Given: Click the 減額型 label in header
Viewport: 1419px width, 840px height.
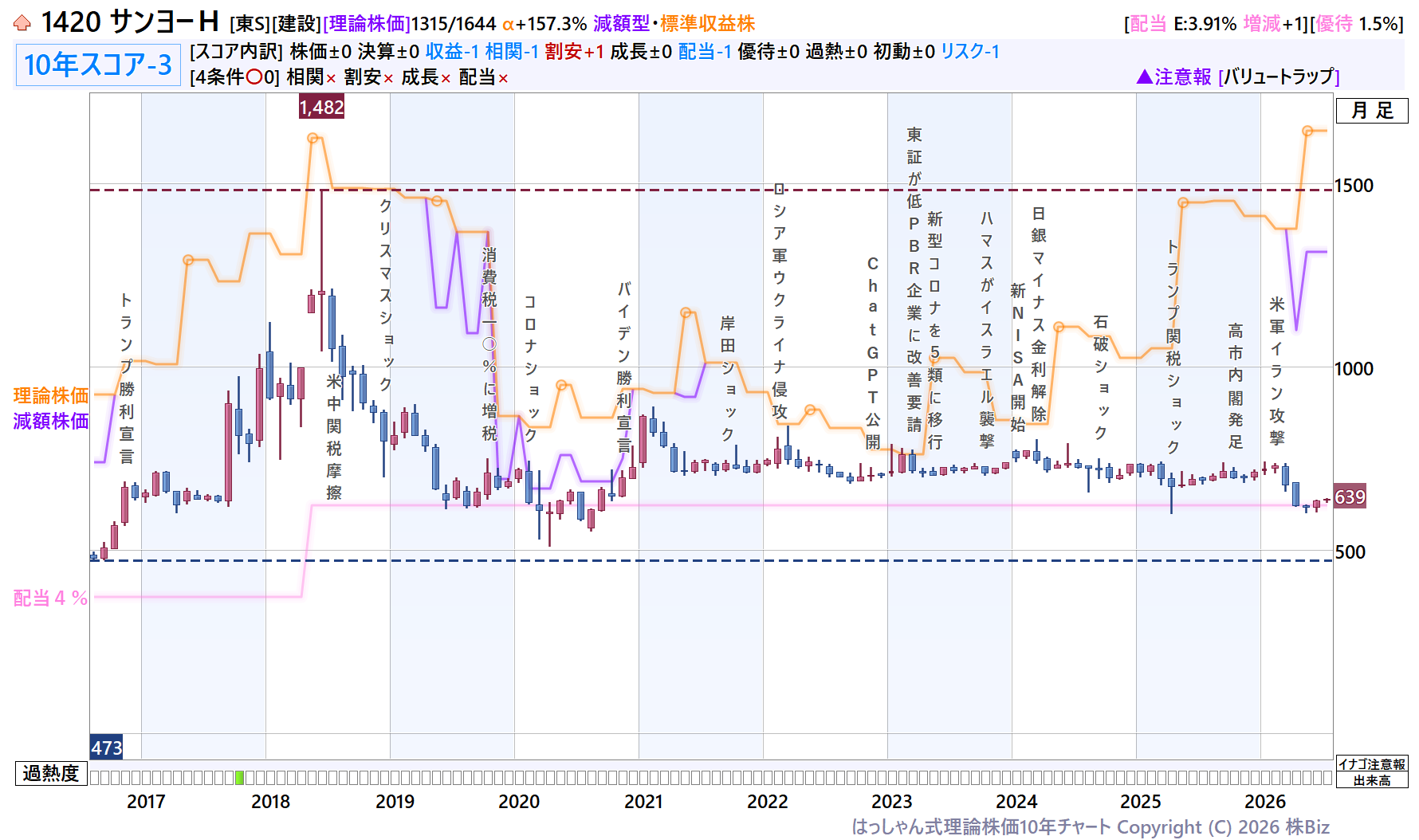Looking at the screenshot, I should (x=622, y=24).
